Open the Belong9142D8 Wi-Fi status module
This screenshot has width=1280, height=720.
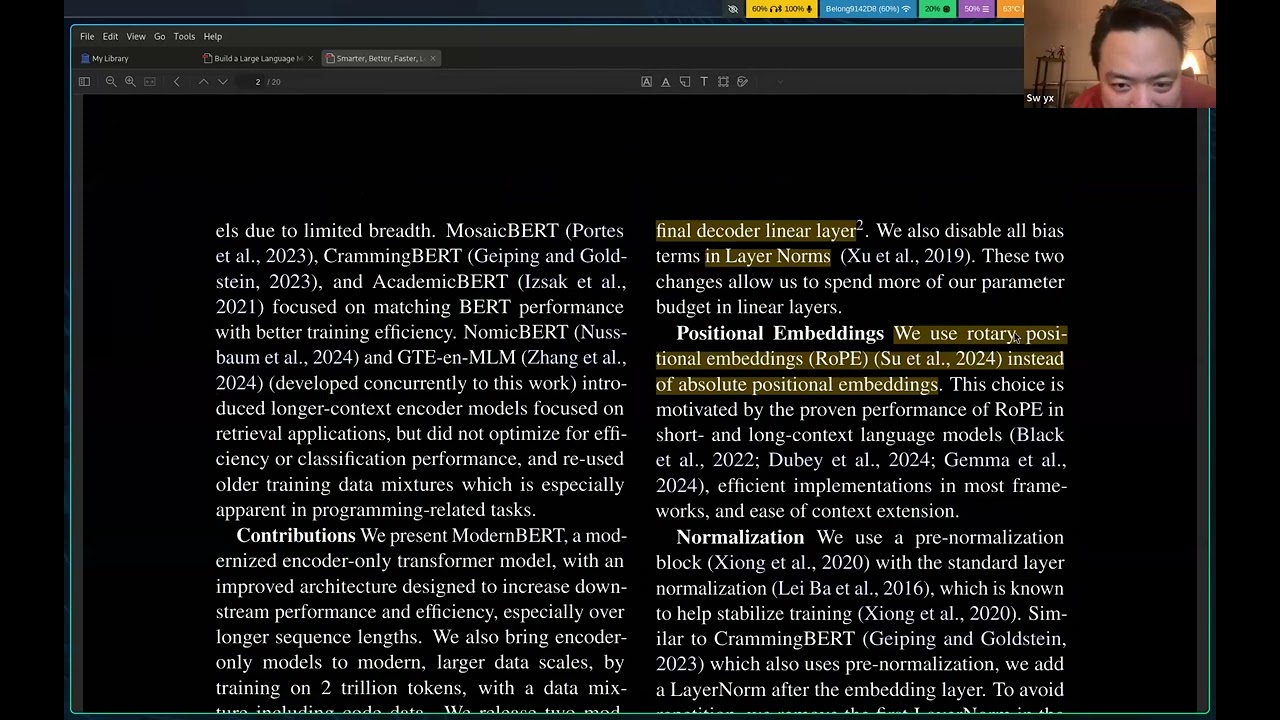tap(867, 9)
